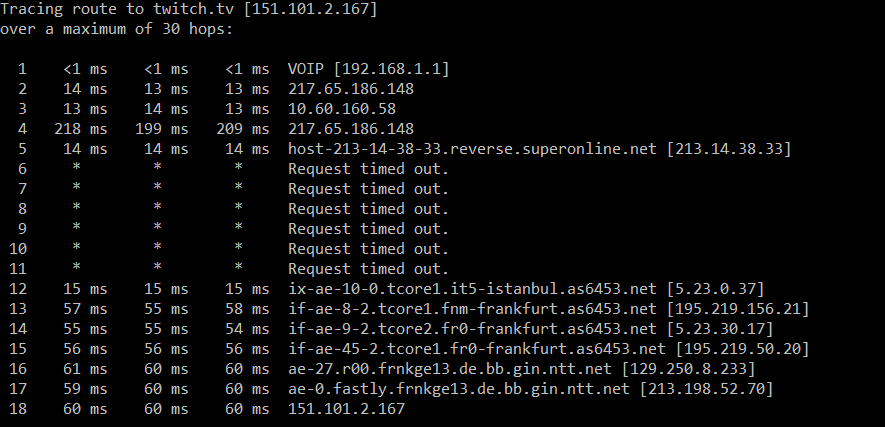Click the IP 195.219.156.21
Screen dimensions: 885x427
click(x=738, y=309)
